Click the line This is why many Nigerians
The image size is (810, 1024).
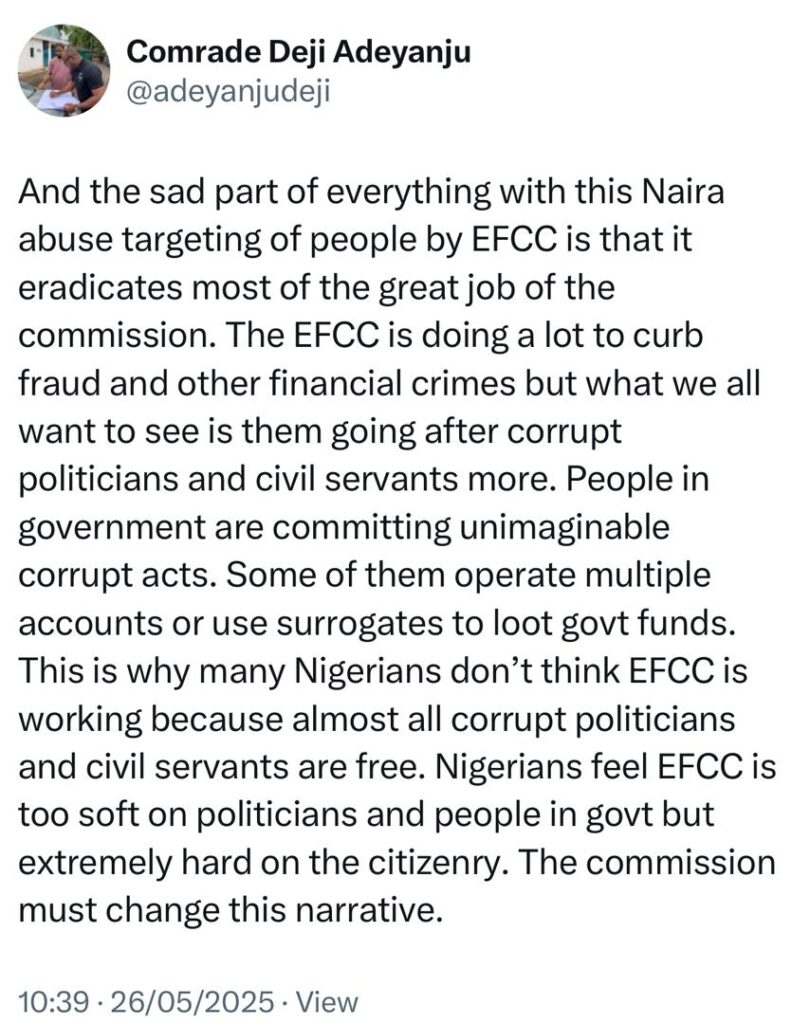point(383,671)
